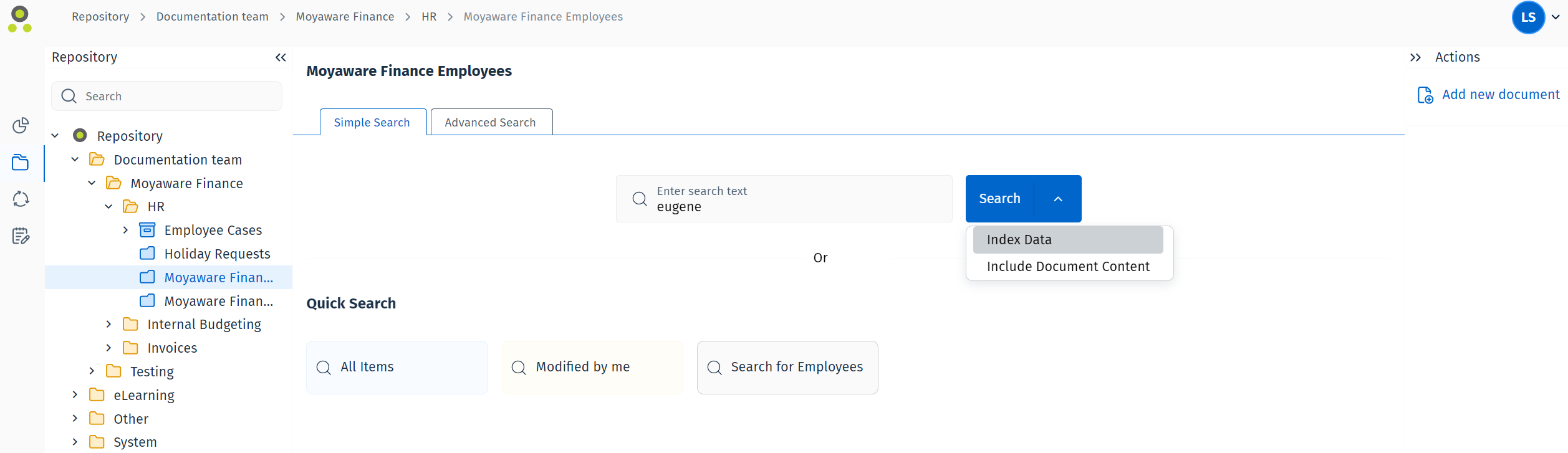Collapse the Actions panel with double chevron
The image size is (1568, 453).
pos(1415,57)
